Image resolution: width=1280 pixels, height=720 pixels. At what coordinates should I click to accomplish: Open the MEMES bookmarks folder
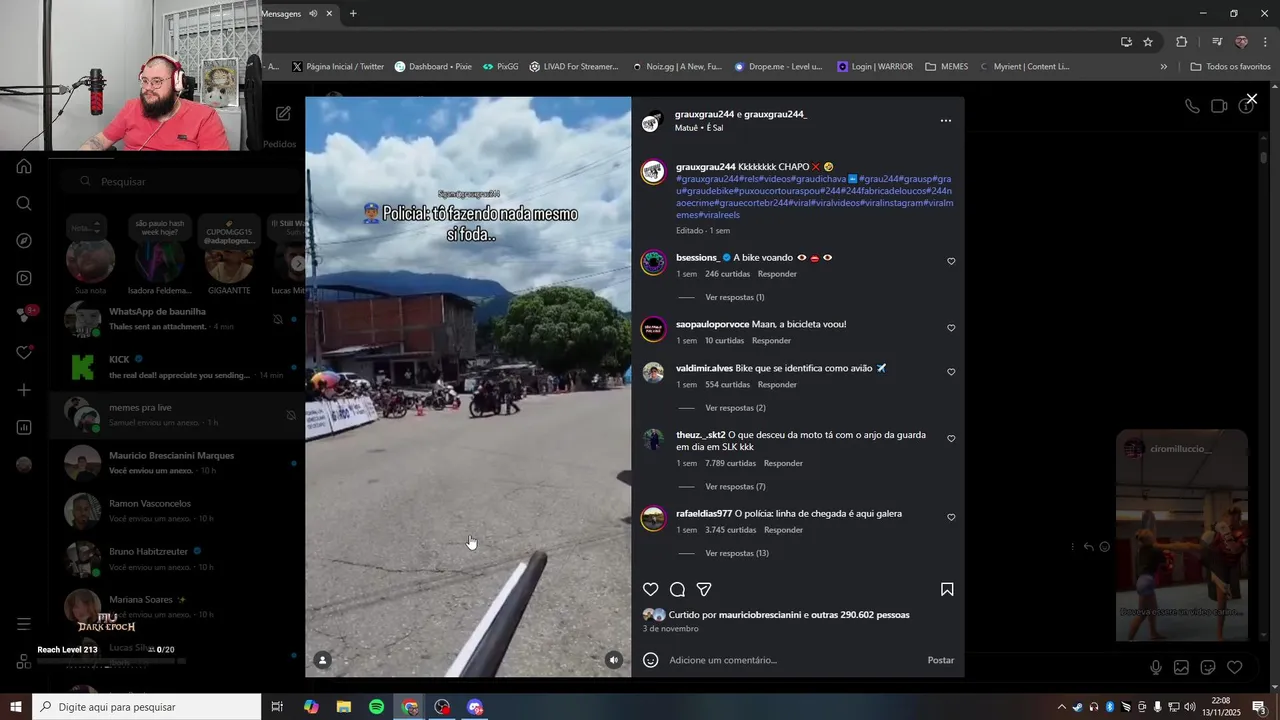(947, 67)
